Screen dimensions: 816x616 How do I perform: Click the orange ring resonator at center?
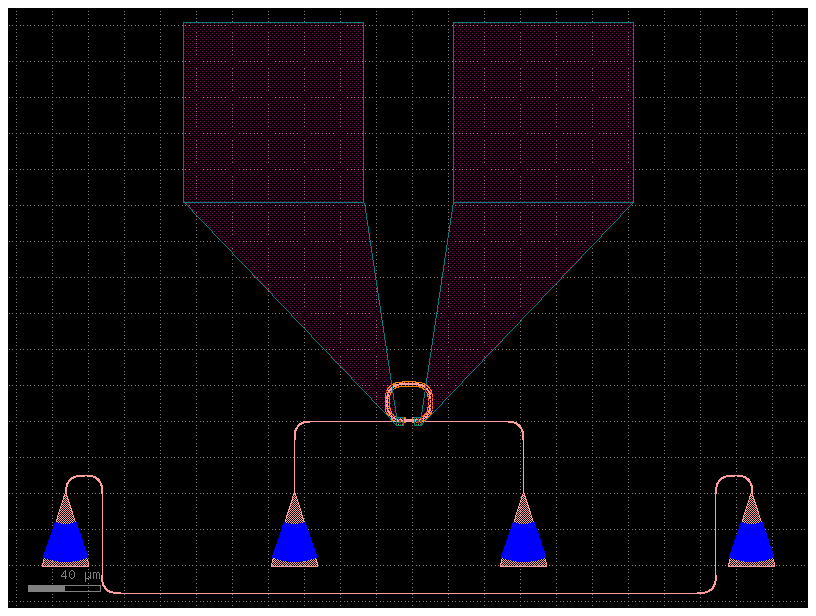pyautogui.click(x=409, y=385)
